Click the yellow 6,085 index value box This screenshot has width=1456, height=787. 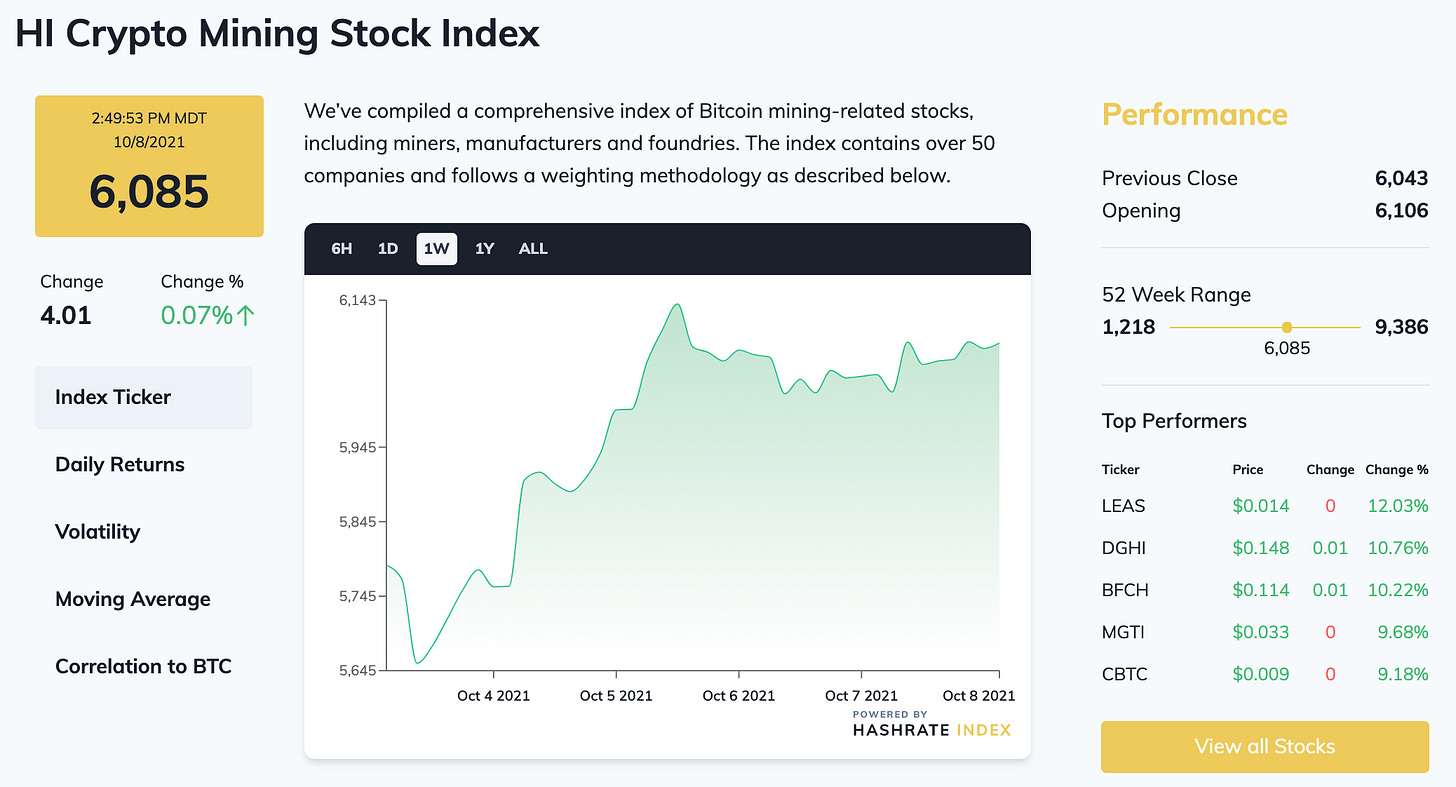[x=149, y=167]
